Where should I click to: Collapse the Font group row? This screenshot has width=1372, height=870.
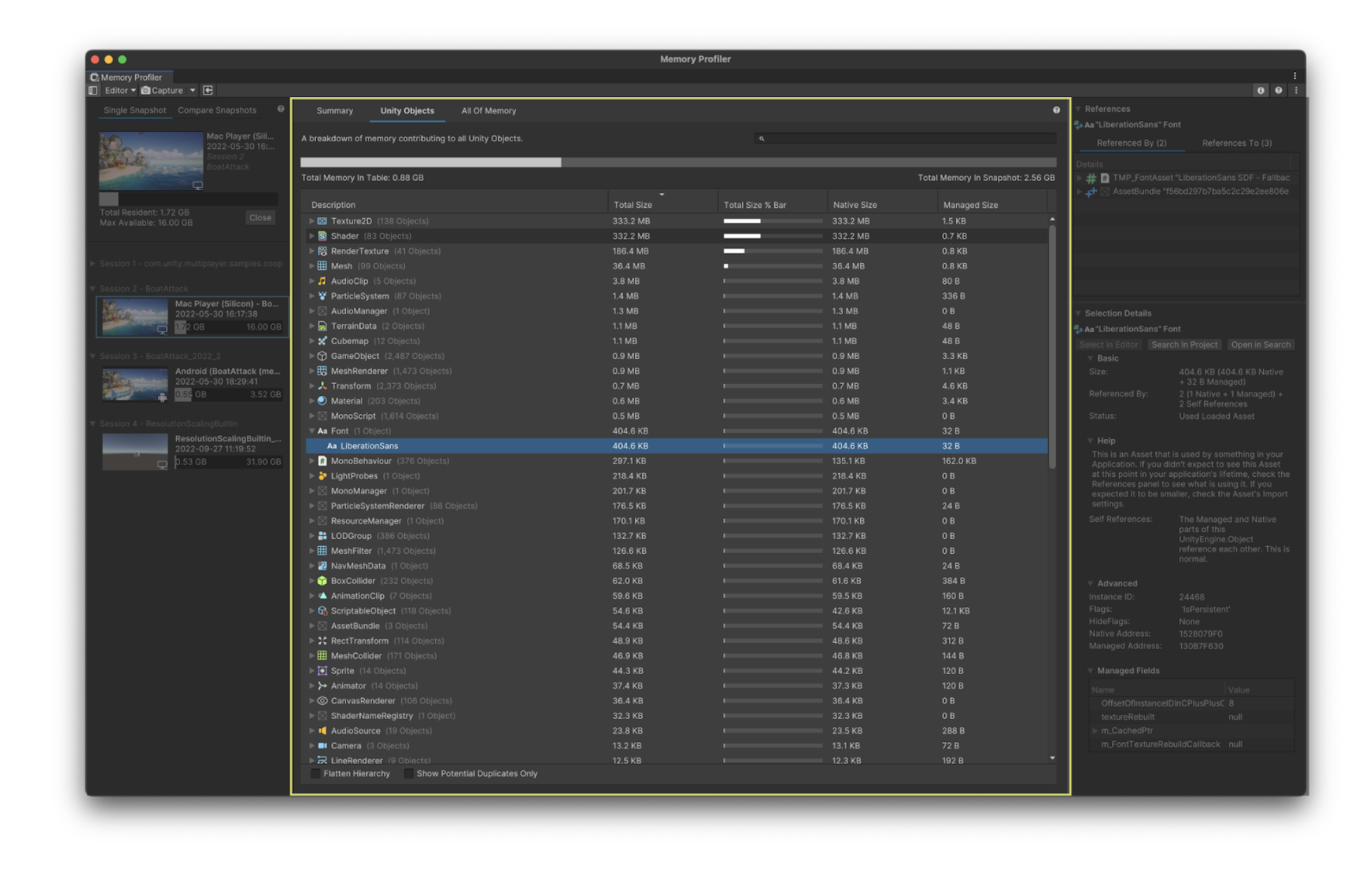[311, 431]
